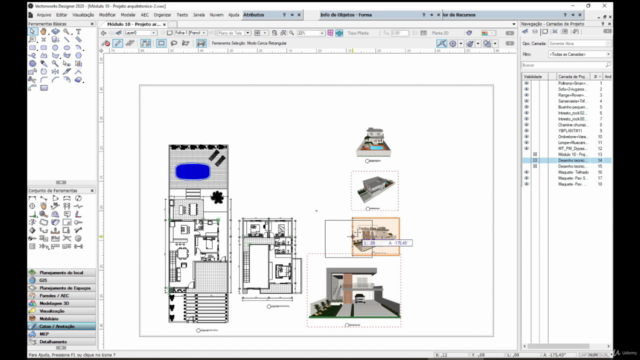Select the Rotate tool
This screenshot has width=640, height=360.
point(44,71)
